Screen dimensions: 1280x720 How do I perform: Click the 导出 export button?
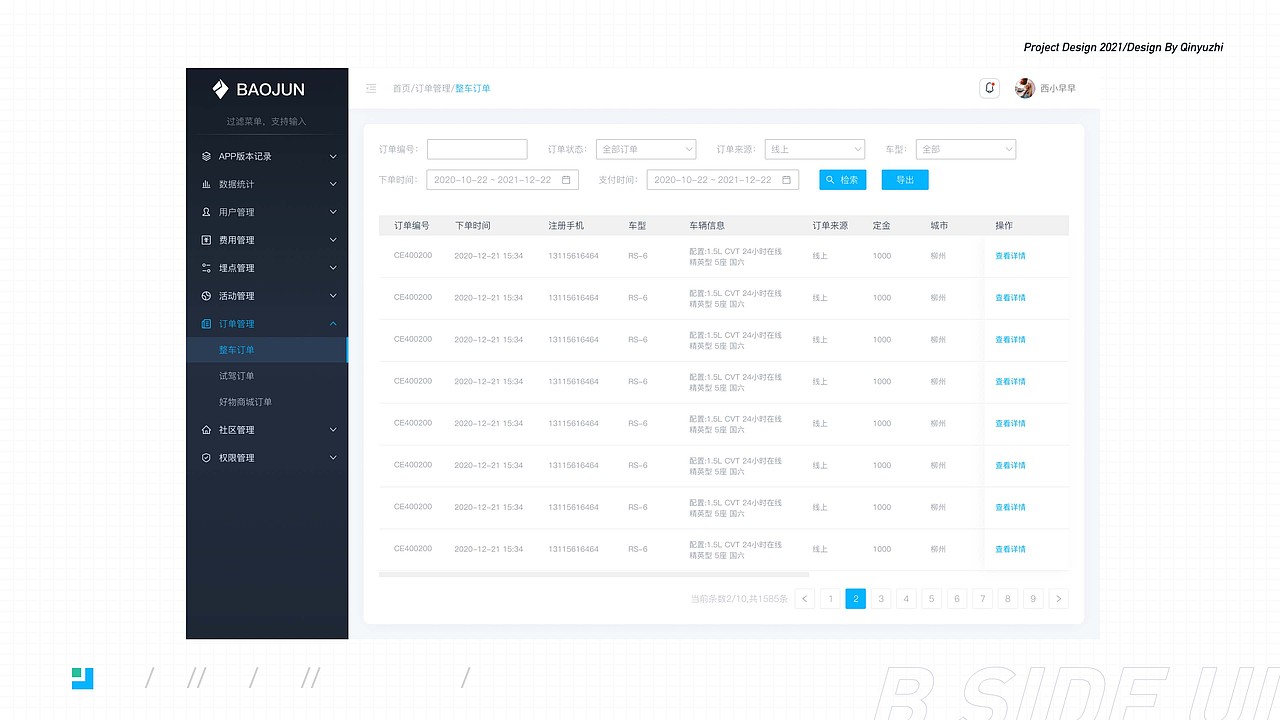click(905, 180)
